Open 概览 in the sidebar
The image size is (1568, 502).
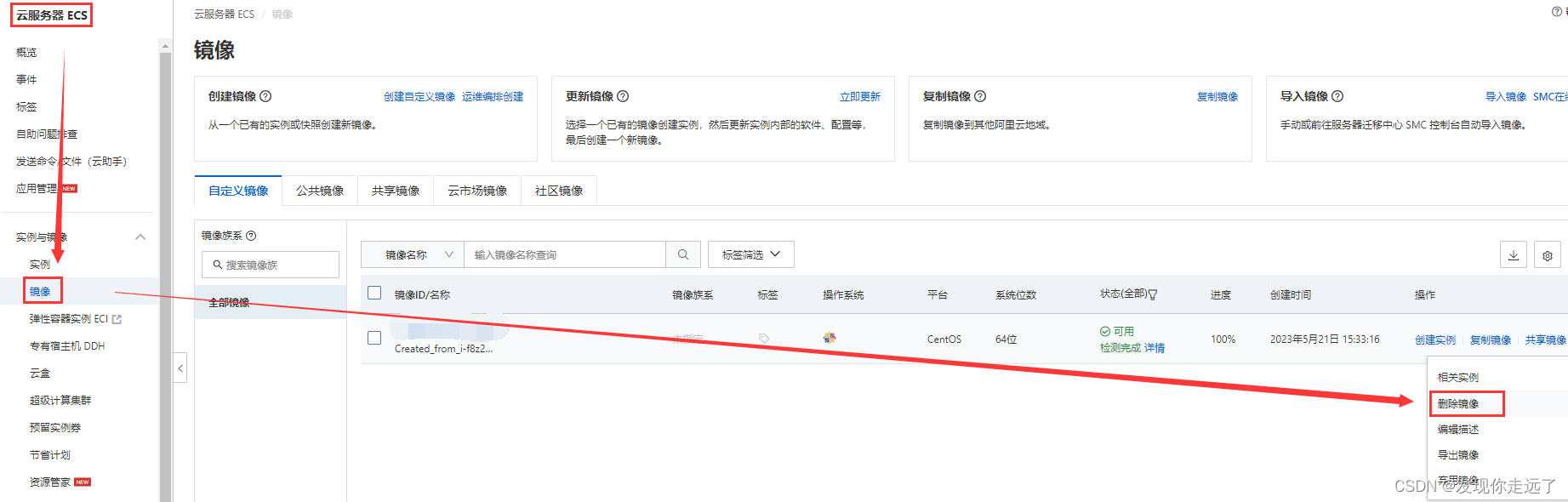coord(26,52)
